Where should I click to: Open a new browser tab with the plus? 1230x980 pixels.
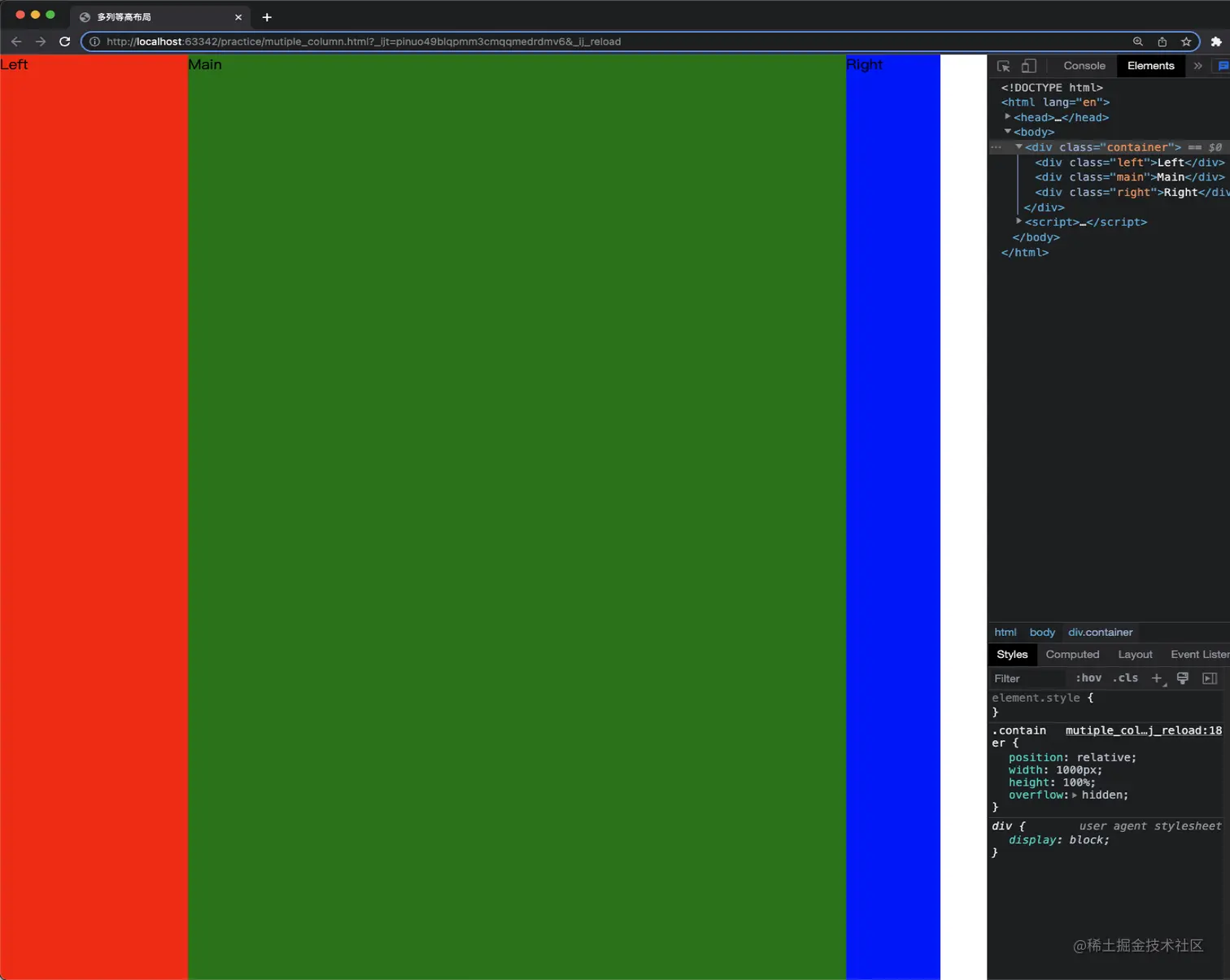267,17
